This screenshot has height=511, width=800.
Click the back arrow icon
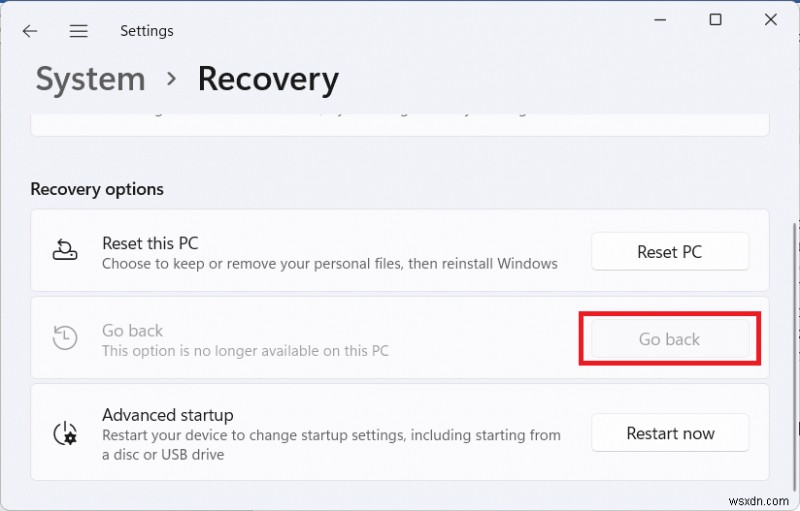pyautogui.click(x=30, y=31)
